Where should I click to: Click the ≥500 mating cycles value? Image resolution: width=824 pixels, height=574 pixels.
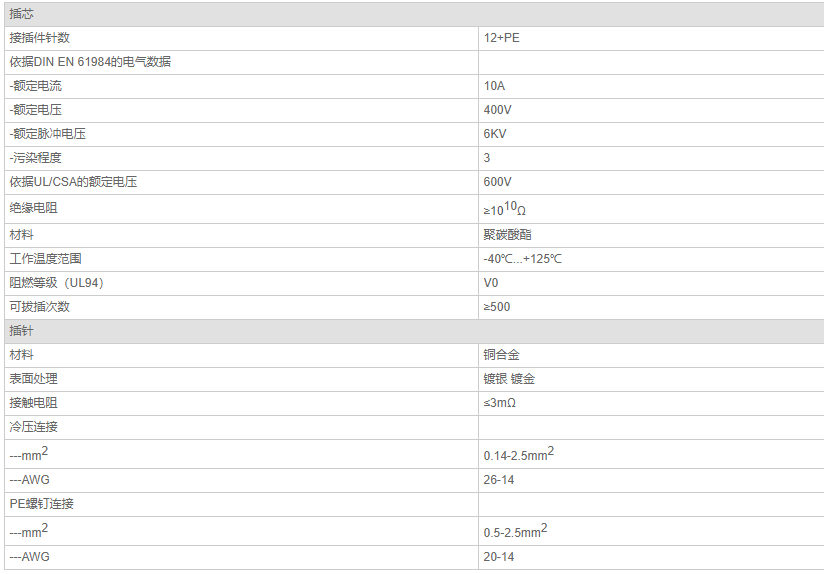coord(497,307)
